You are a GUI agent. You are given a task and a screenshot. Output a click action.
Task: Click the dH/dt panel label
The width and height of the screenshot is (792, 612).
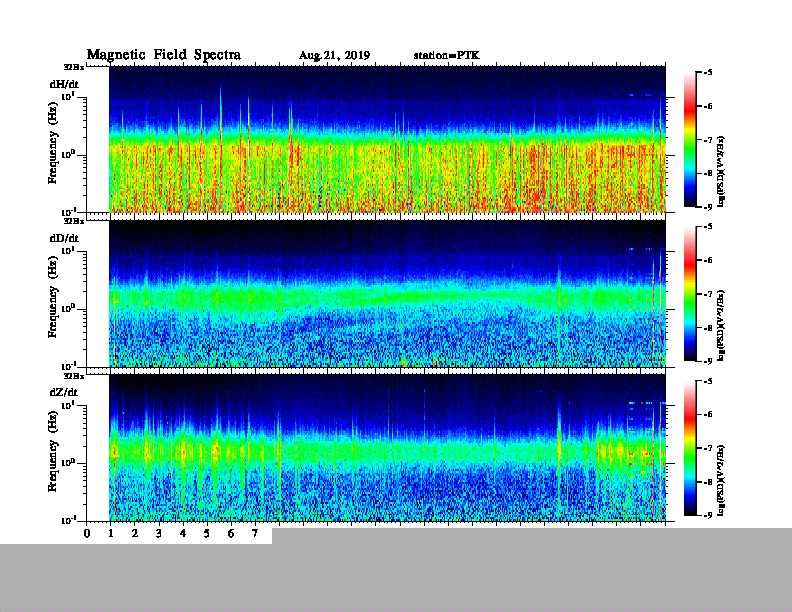coord(64,84)
